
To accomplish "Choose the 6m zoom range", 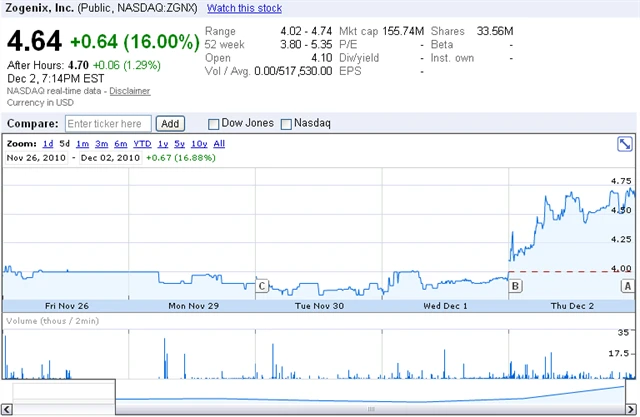I will pyautogui.click(x=120, y=144).
